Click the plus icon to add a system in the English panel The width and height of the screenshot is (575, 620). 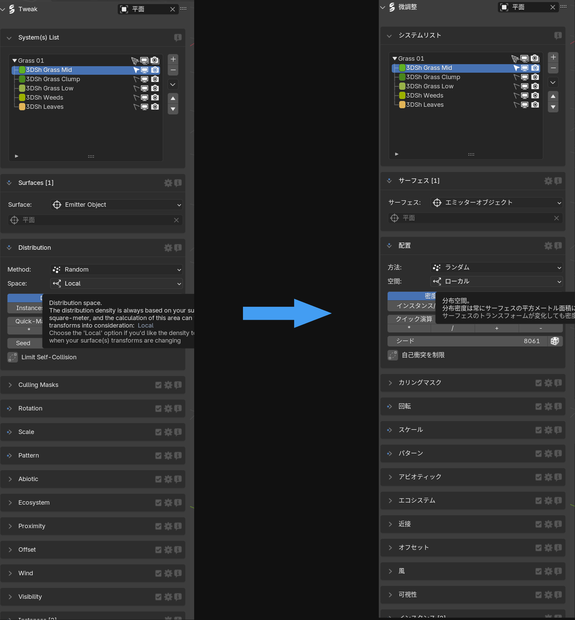coord(173,59)
